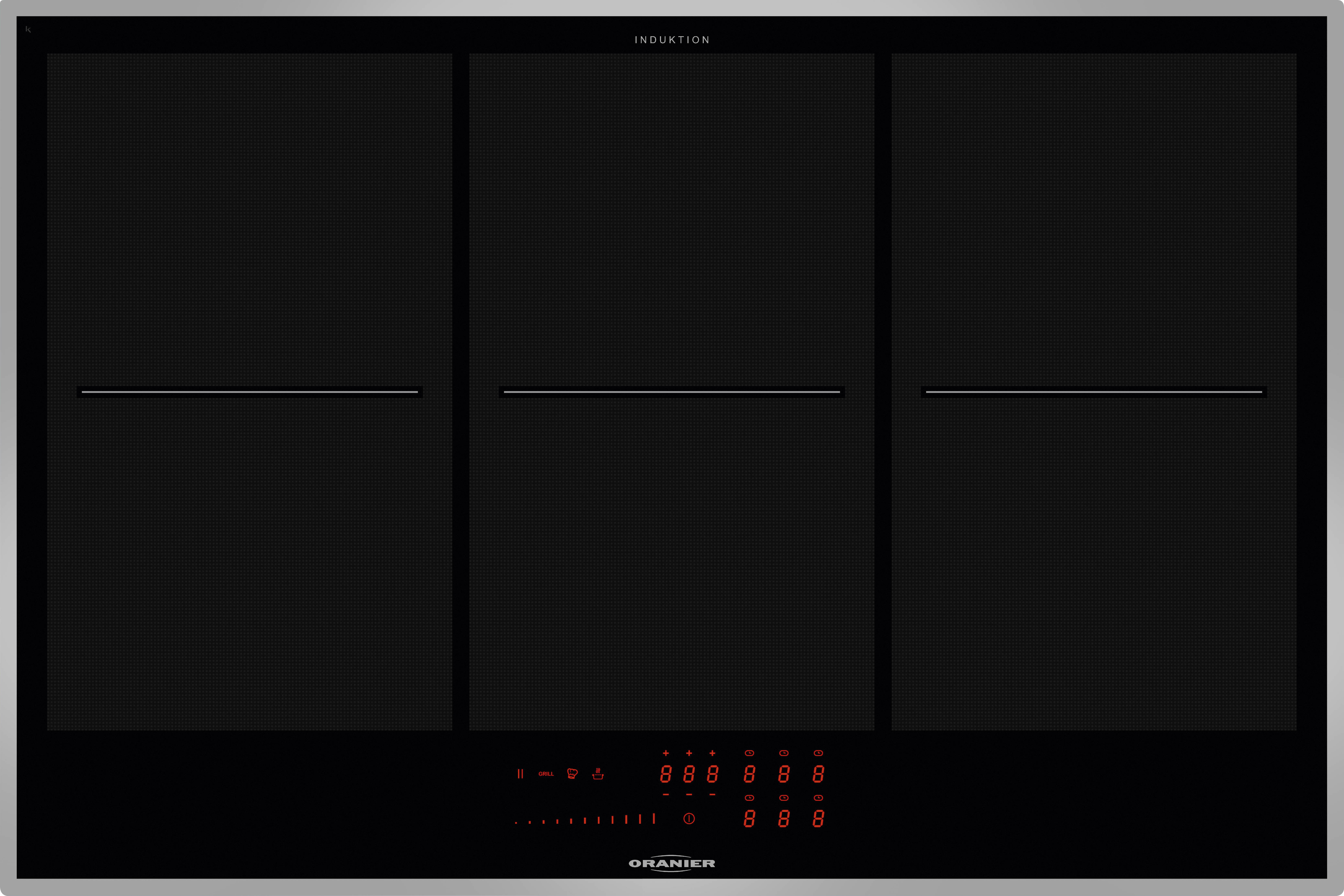The image size is (1344, 896).
Task: Tap the pause (II) control
Action: (520, 774)
